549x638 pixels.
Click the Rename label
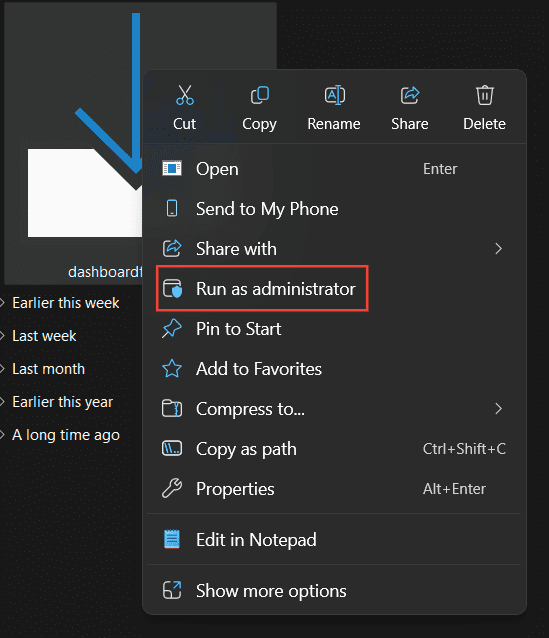pyautogui.click(x=334, y=123)
